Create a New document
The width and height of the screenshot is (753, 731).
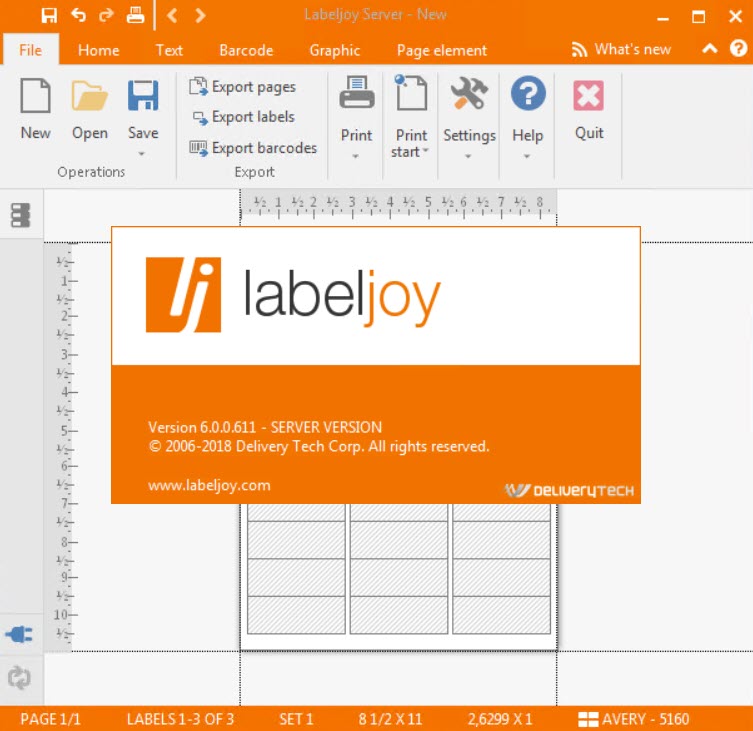tap(36, 109)
